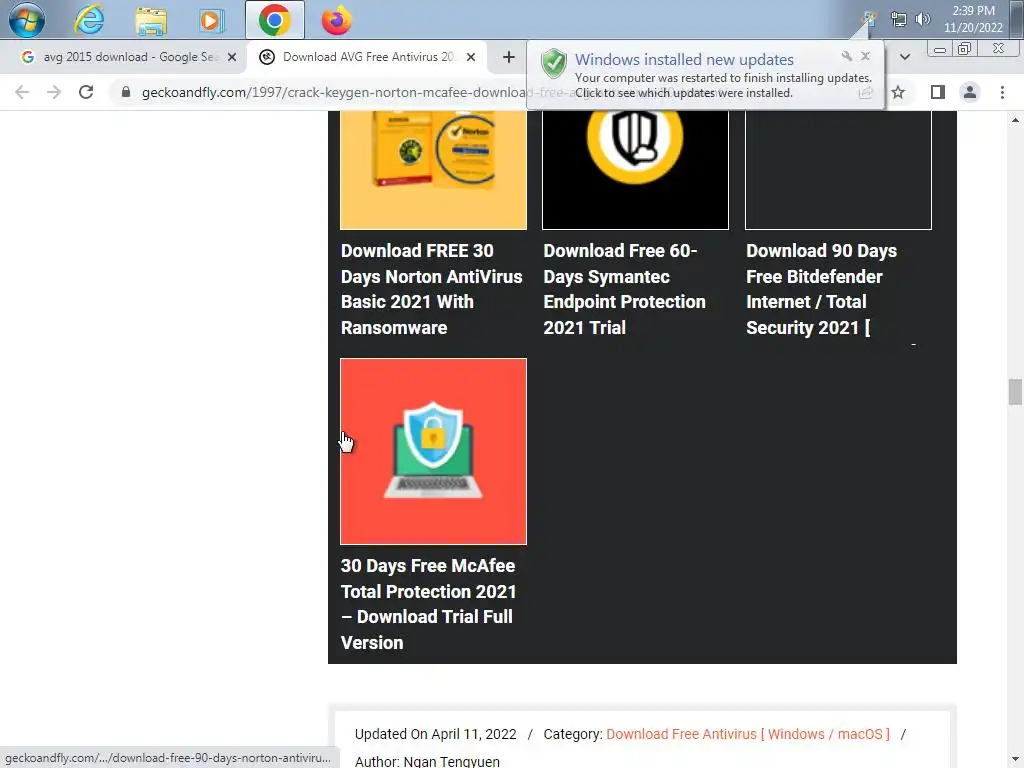The height and width of the screenshot is (768, 1024).
Task: Show the system clock and date
Action: coord(973,19)
